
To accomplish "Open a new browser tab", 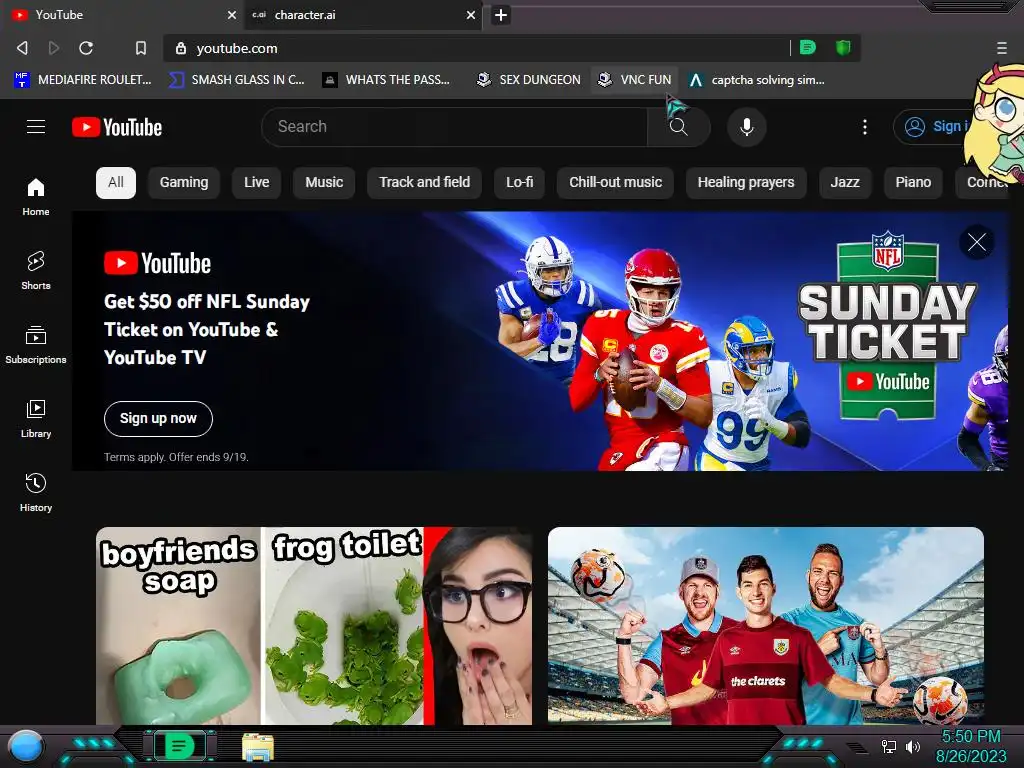I will pos(501,15).
